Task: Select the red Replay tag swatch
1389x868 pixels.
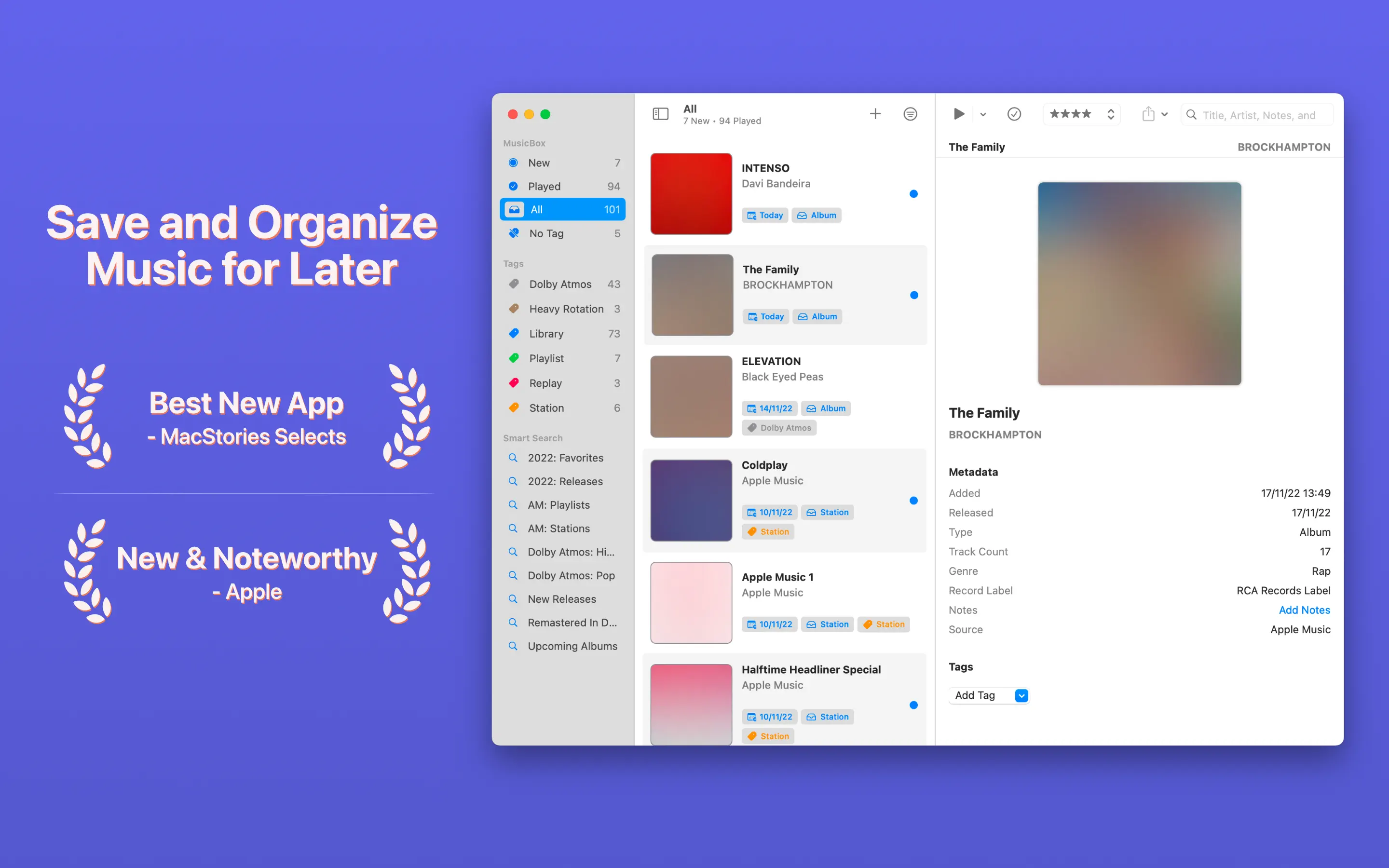Action: 514,383
